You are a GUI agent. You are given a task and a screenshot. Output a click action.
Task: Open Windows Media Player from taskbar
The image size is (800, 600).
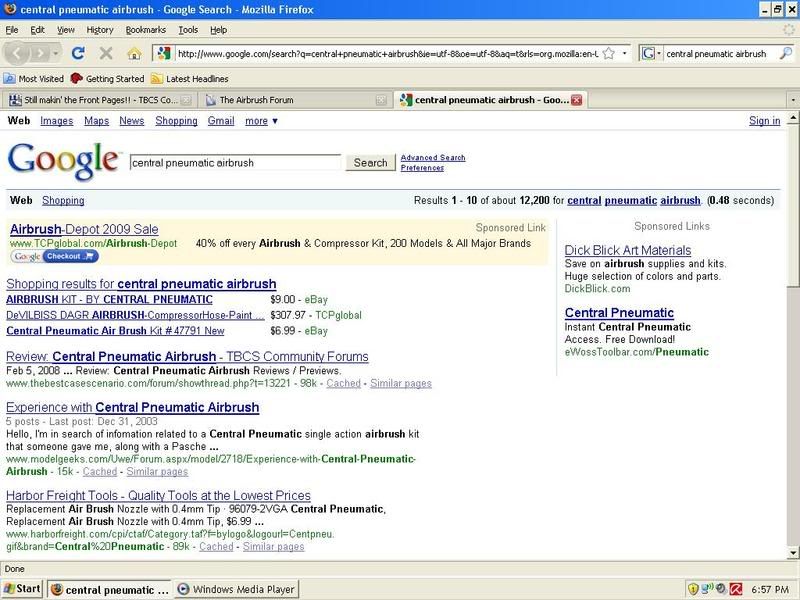point(237,589)
